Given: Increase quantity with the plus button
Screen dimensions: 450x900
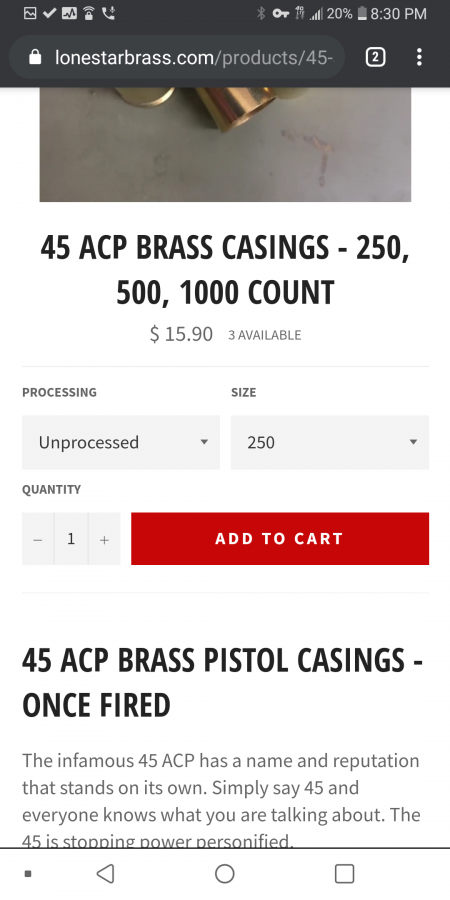Looking at the screenshot, I should (104, 539).
